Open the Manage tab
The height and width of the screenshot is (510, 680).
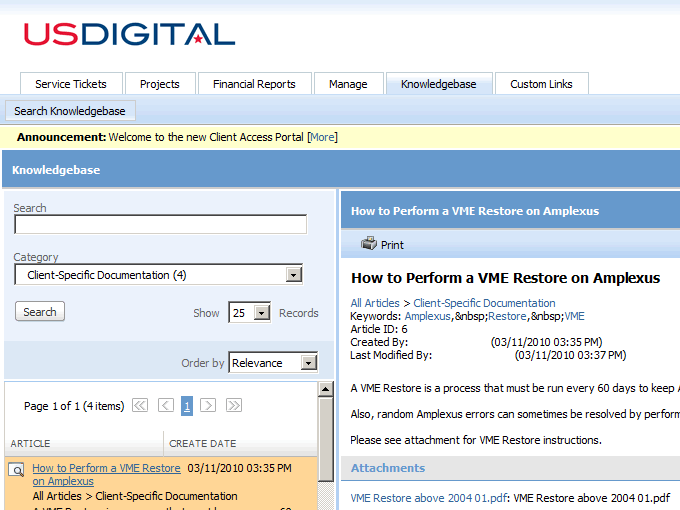pyautogui.click(x=348, y=84)
